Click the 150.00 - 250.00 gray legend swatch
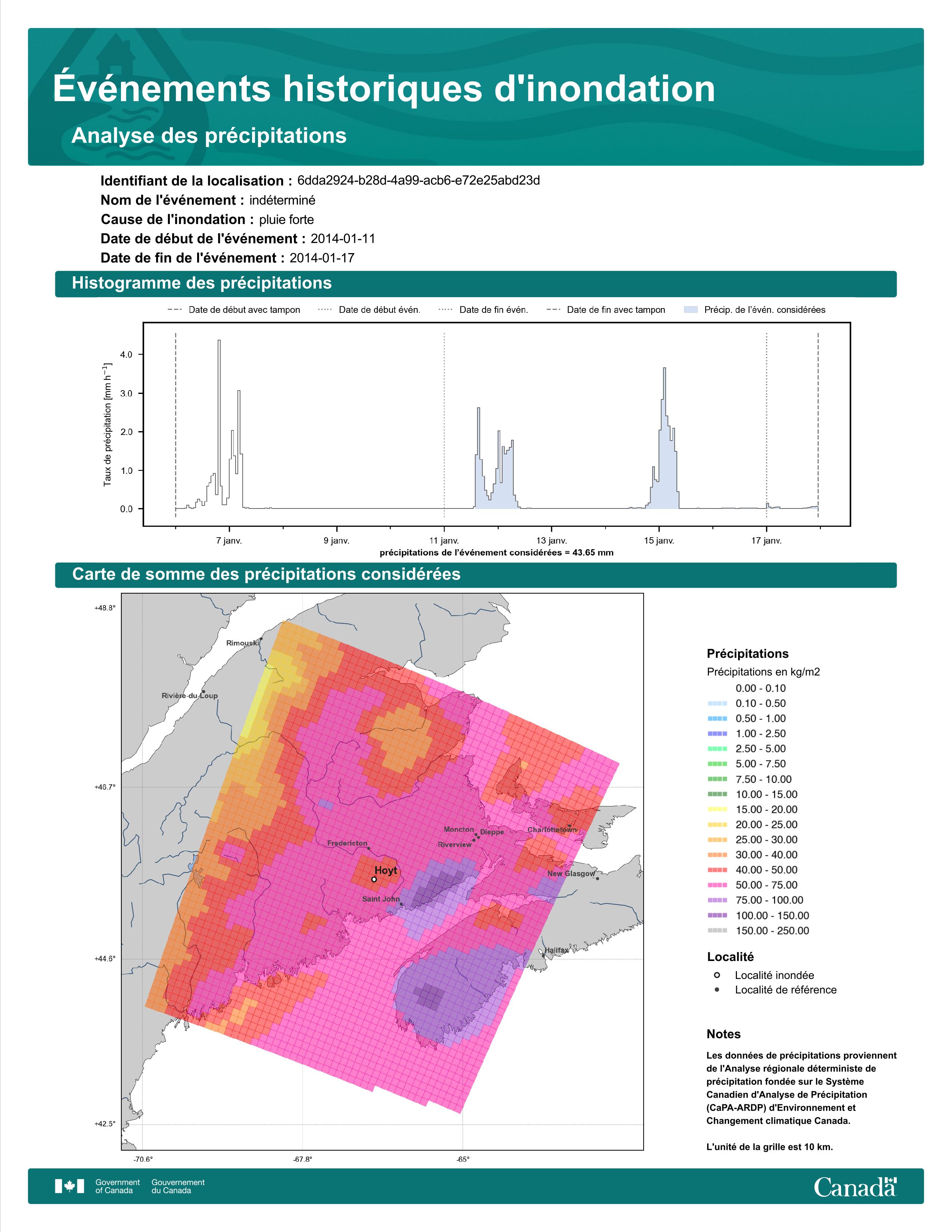The image size is (952, 1232). tap(717, 930)
